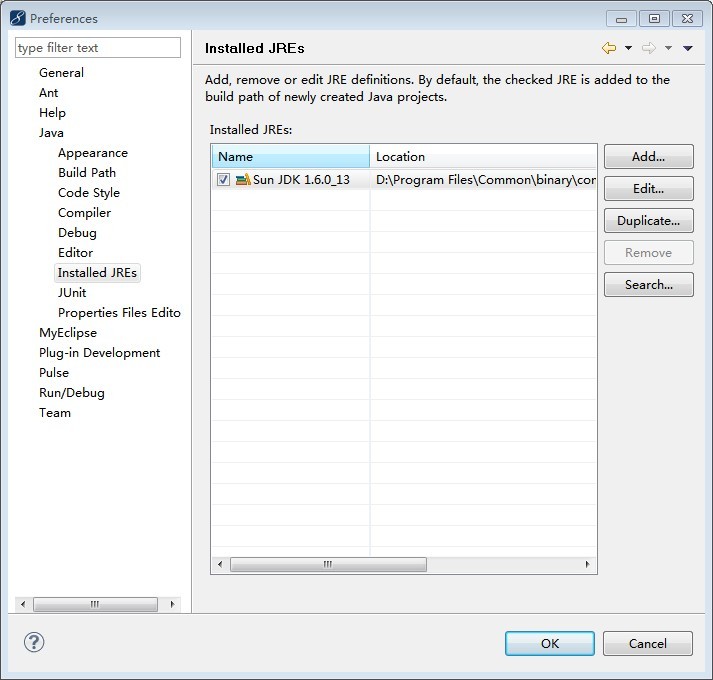Open Debug preferences under Java
The height and width of the screenshot is (680, 713).
point(77,233)
